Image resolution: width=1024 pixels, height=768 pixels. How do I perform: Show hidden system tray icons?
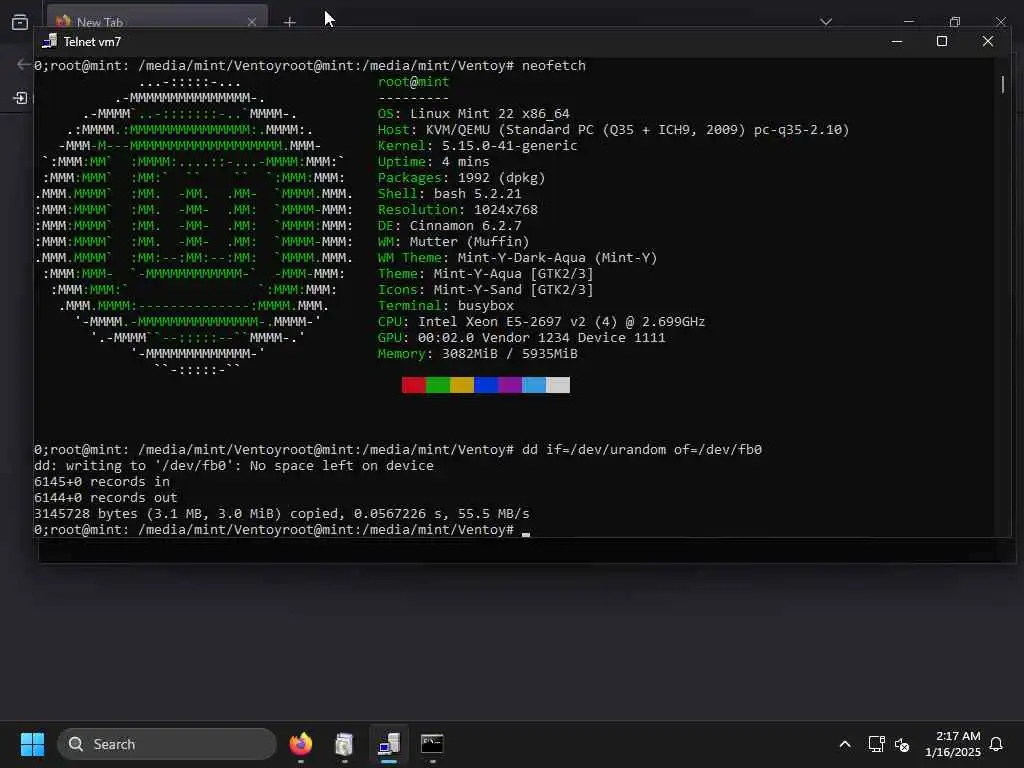click(x=844, y=744)
